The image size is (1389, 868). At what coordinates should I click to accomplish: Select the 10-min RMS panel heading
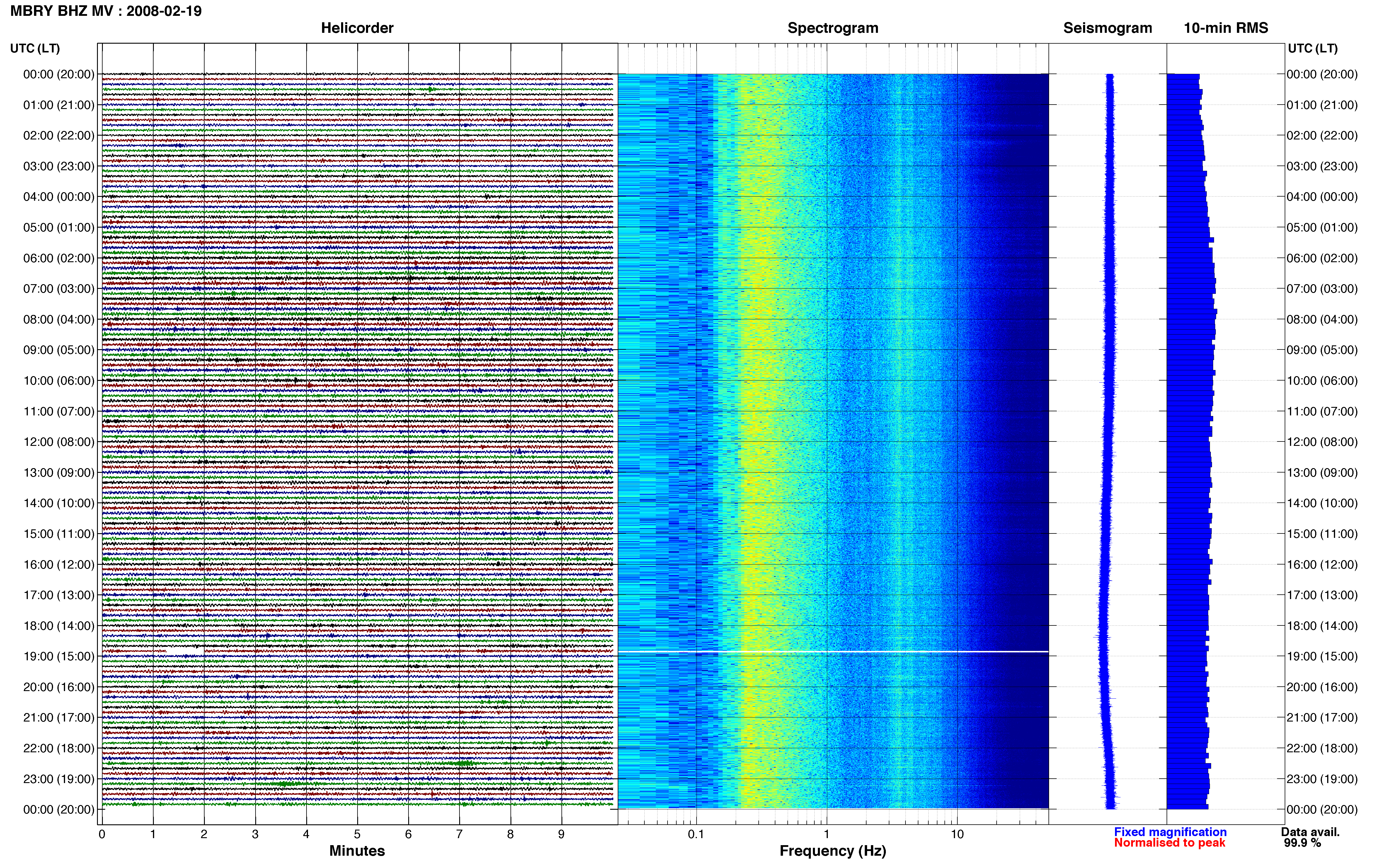1226,28
